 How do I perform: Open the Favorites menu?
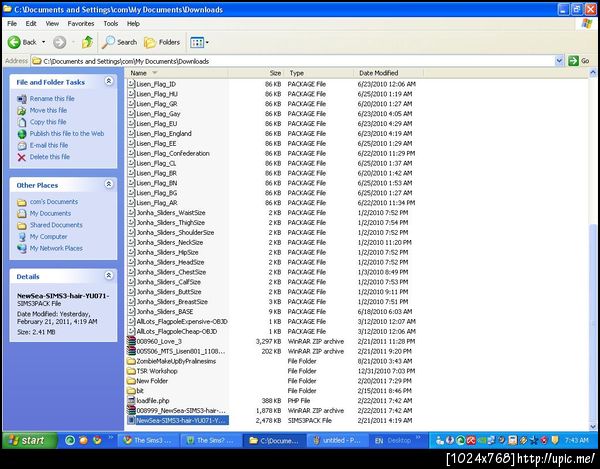(x=81, y=23)
